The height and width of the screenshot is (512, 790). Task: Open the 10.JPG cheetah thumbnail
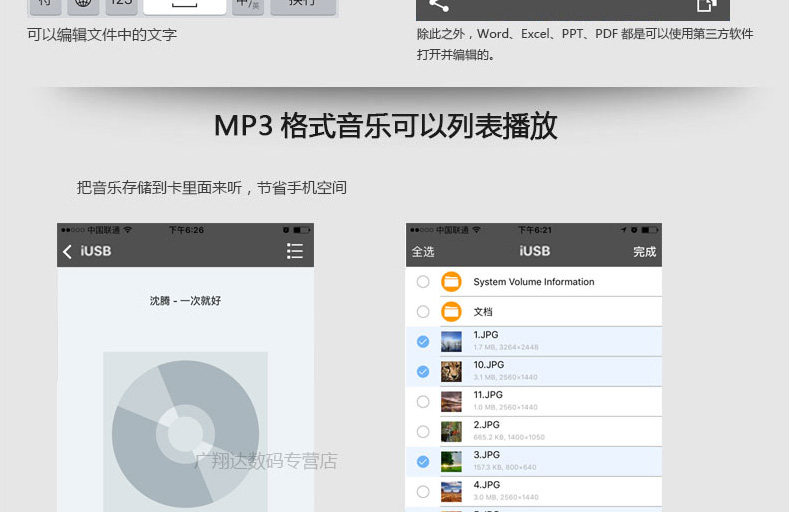pyautogui.click(x=451, y=372)
